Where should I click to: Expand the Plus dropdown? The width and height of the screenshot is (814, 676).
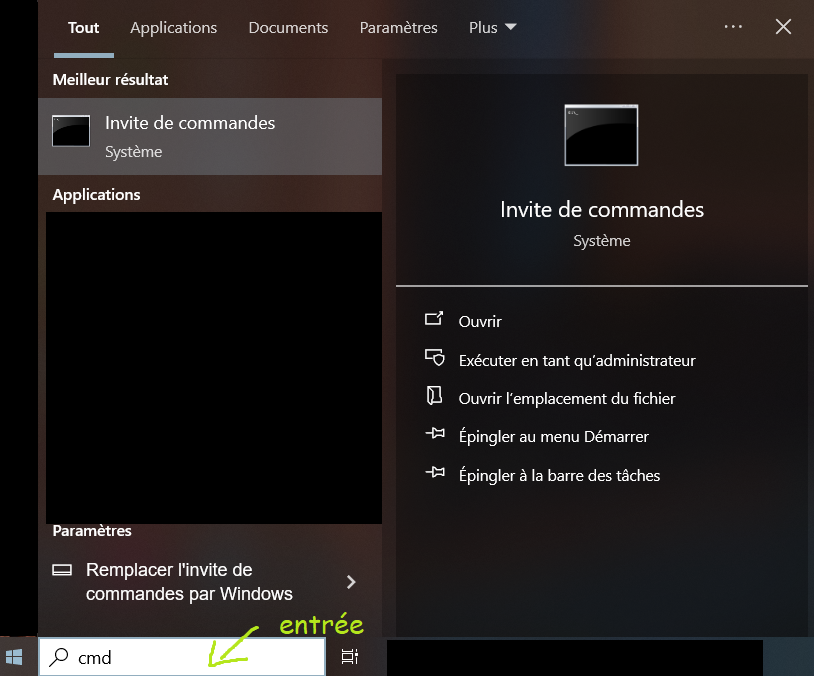(x=492, y=28)
